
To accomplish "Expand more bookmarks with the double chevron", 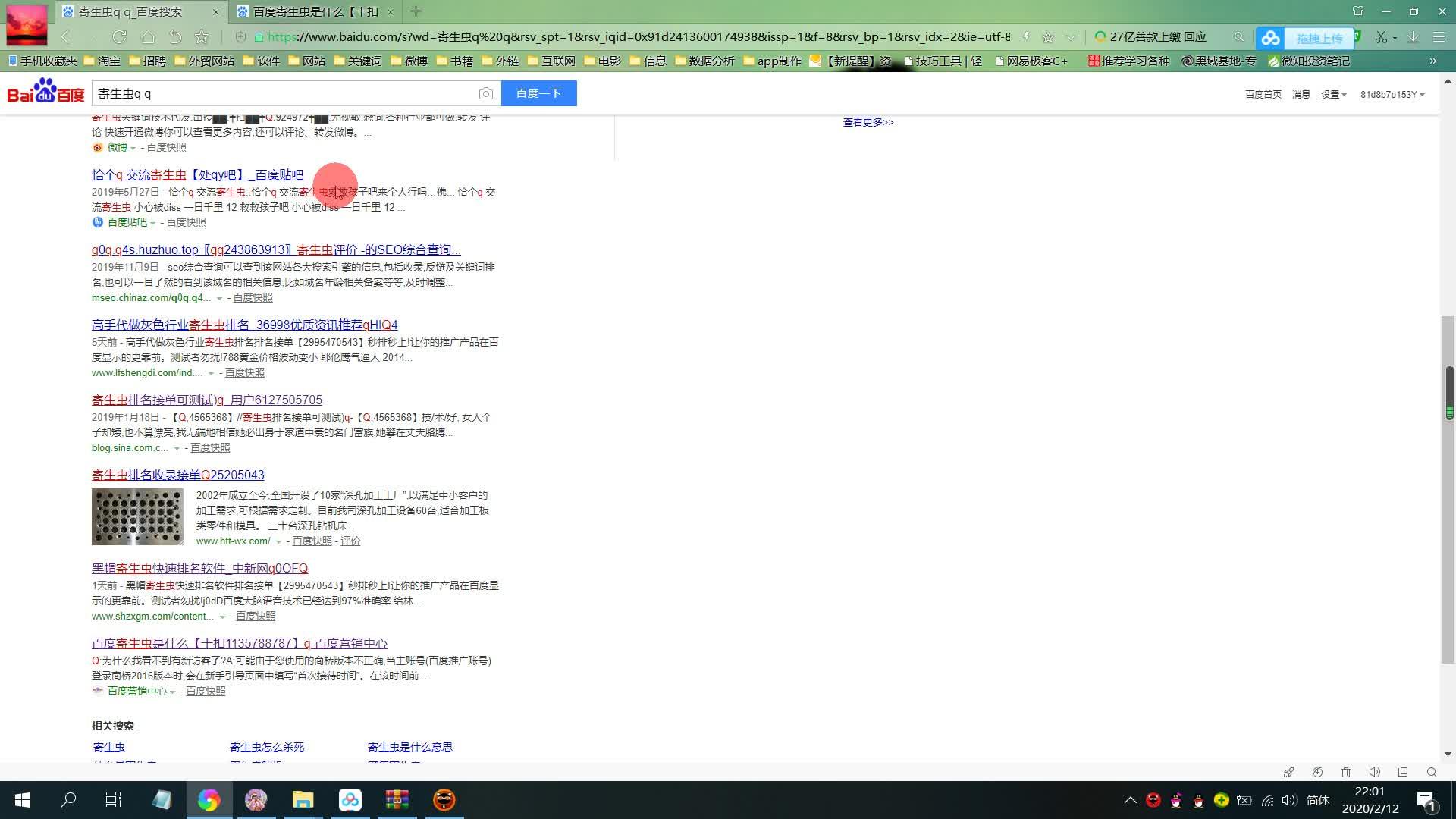I will click(1432, 61).
